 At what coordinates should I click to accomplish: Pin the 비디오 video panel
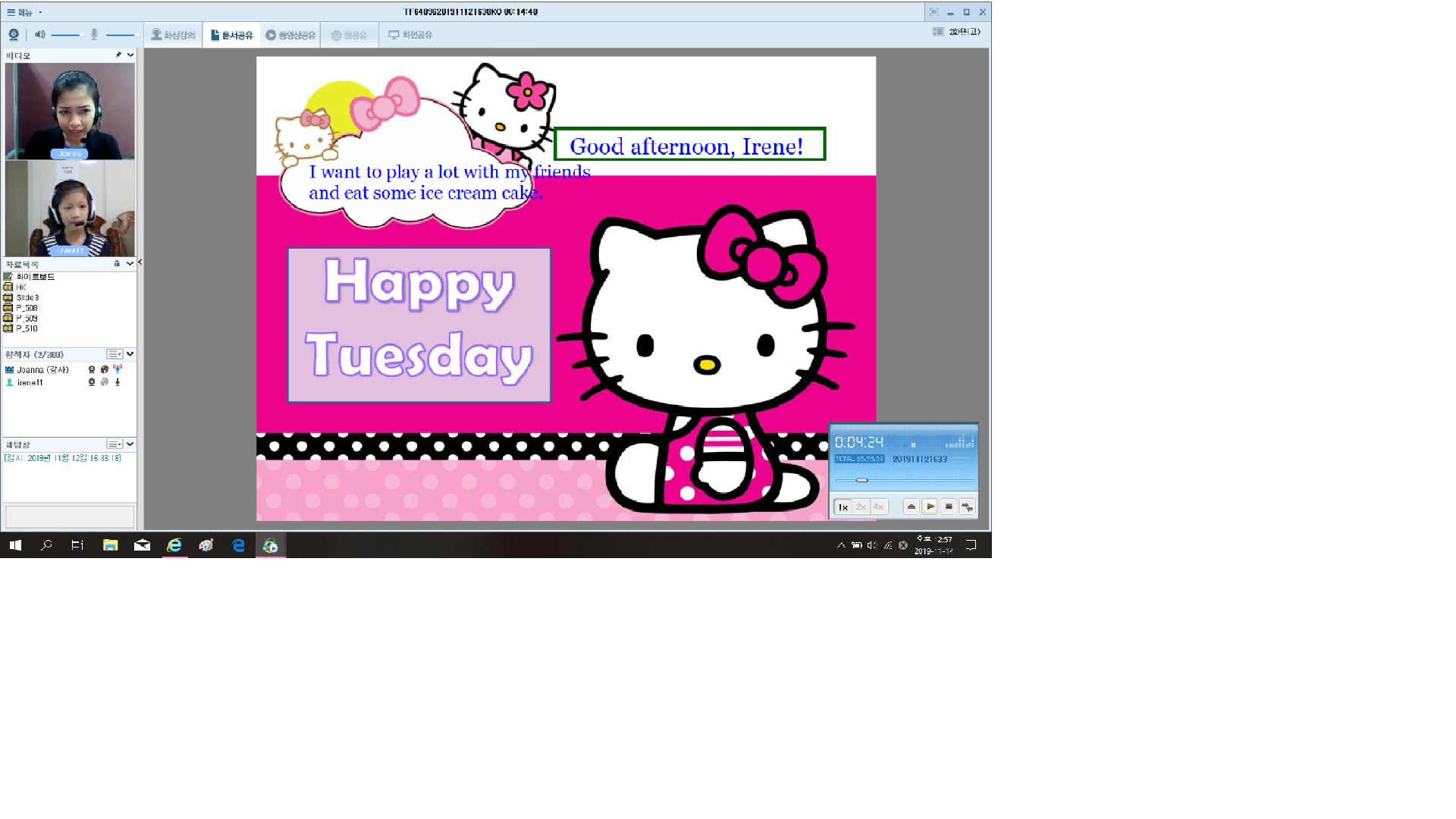pyautogui.click(x=118, y=55)
